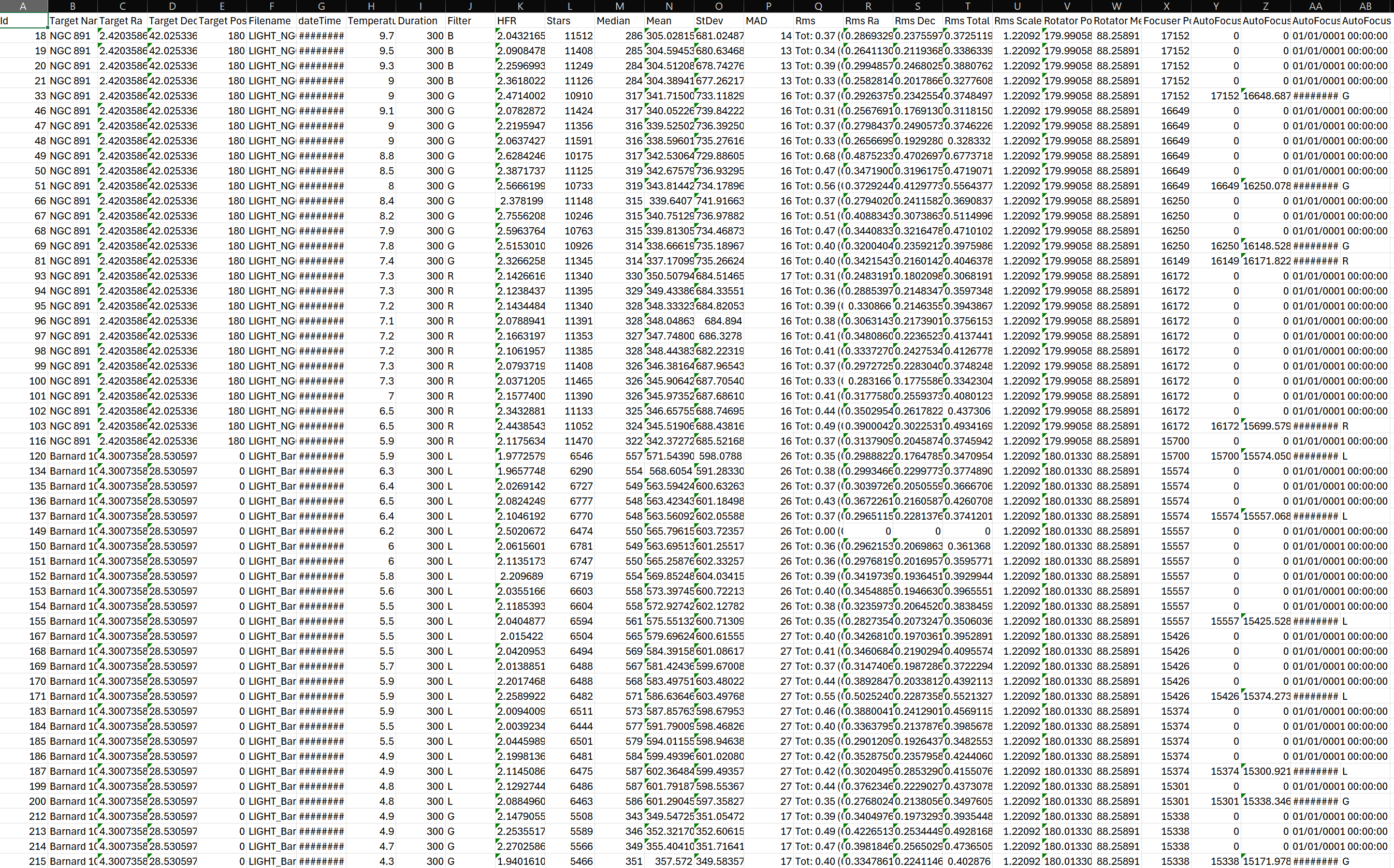1394x868 pixels.
Task: Select HFR cell 2.209689
Action: [x=520, y=576]
